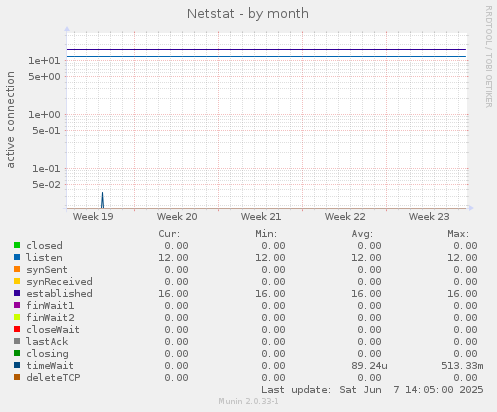Click the '1e+00' y-axis label

(44, 115)
